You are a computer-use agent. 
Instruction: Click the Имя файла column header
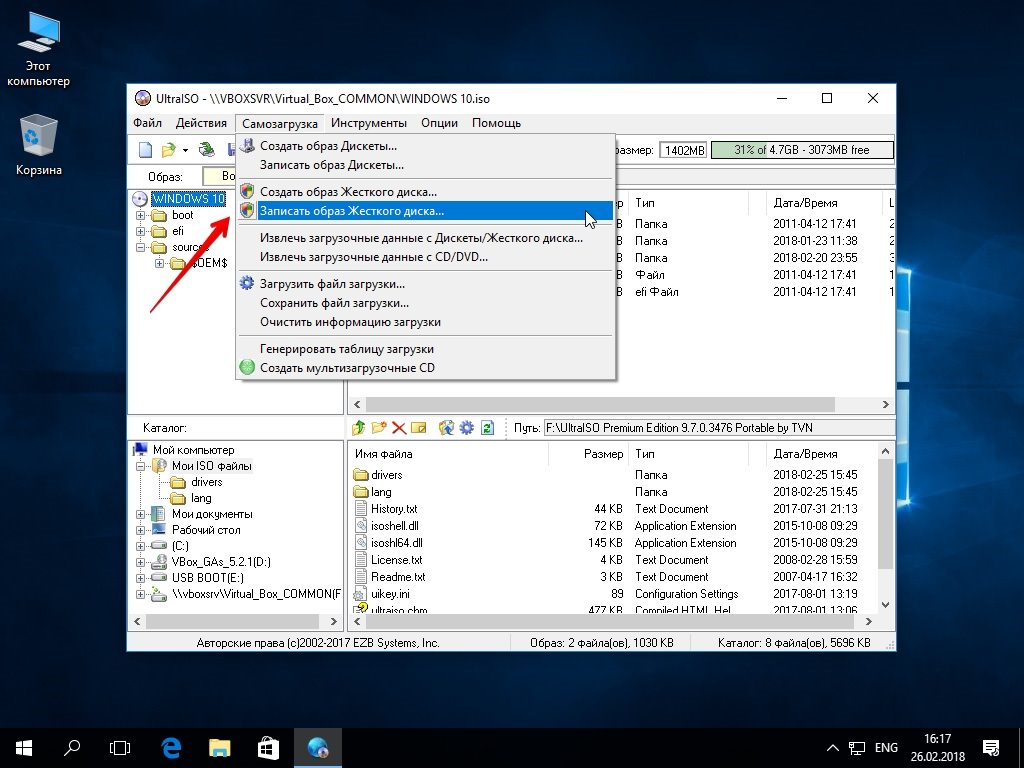[449, 454]
